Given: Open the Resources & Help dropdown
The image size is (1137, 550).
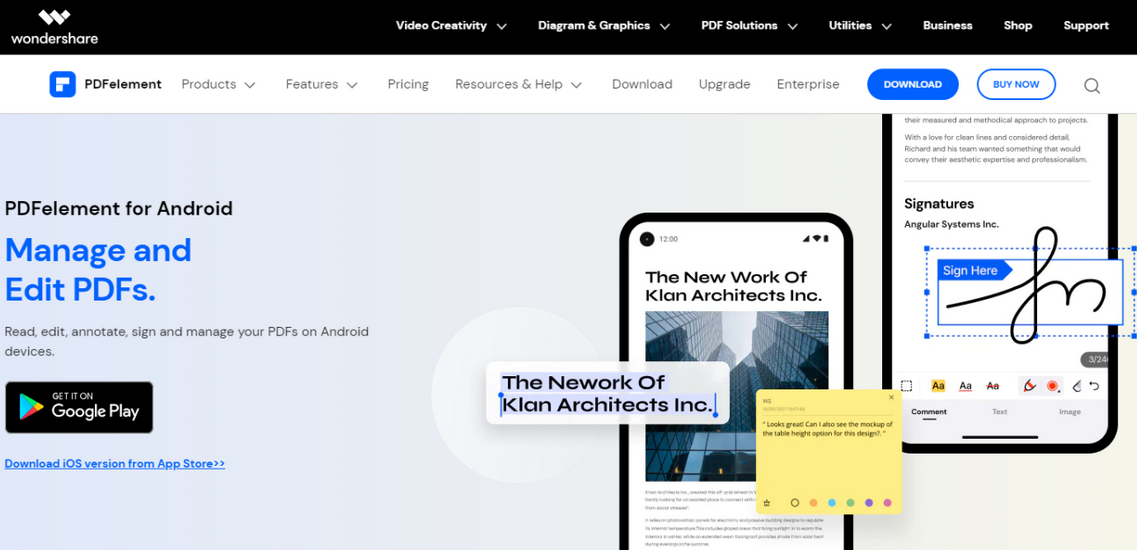Looking at the screenshot, I should (x=518, y=84).
